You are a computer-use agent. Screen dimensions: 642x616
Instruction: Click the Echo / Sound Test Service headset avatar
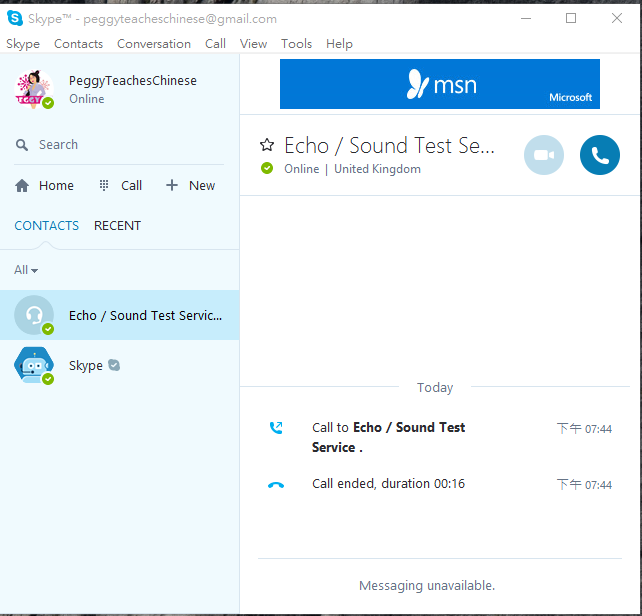tap(34, 315)
